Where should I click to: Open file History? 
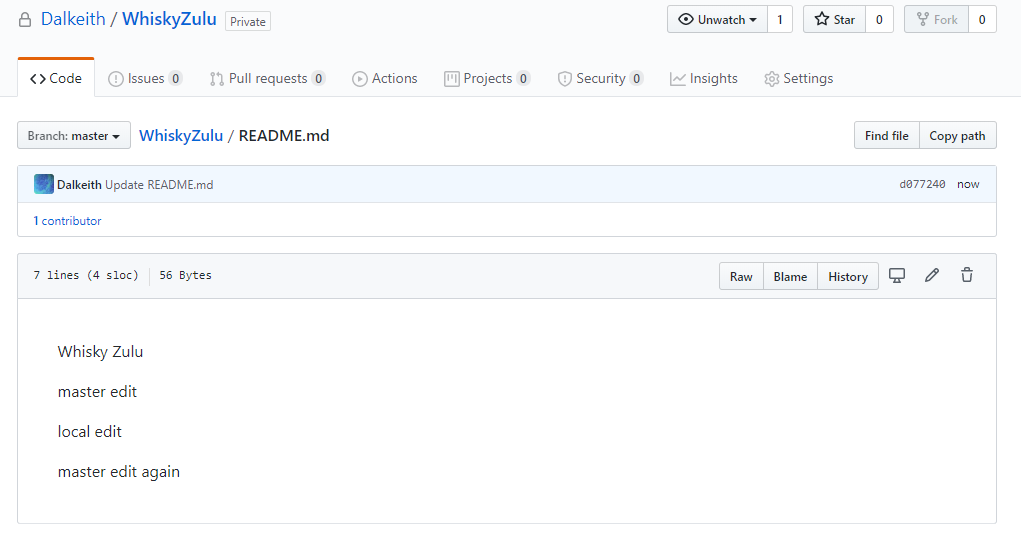click(x=848, y=276)
